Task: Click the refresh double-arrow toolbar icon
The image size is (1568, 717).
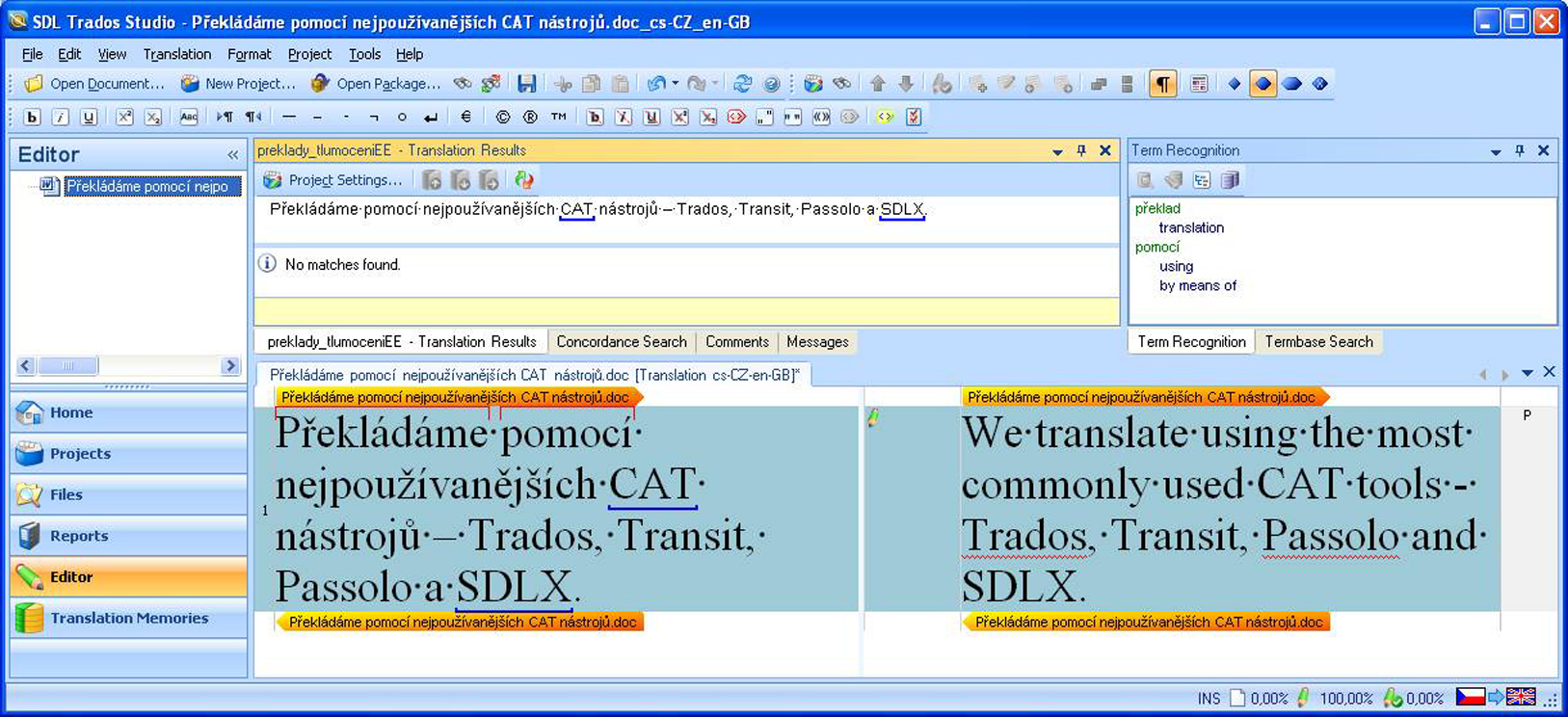Action: (742, 84)
